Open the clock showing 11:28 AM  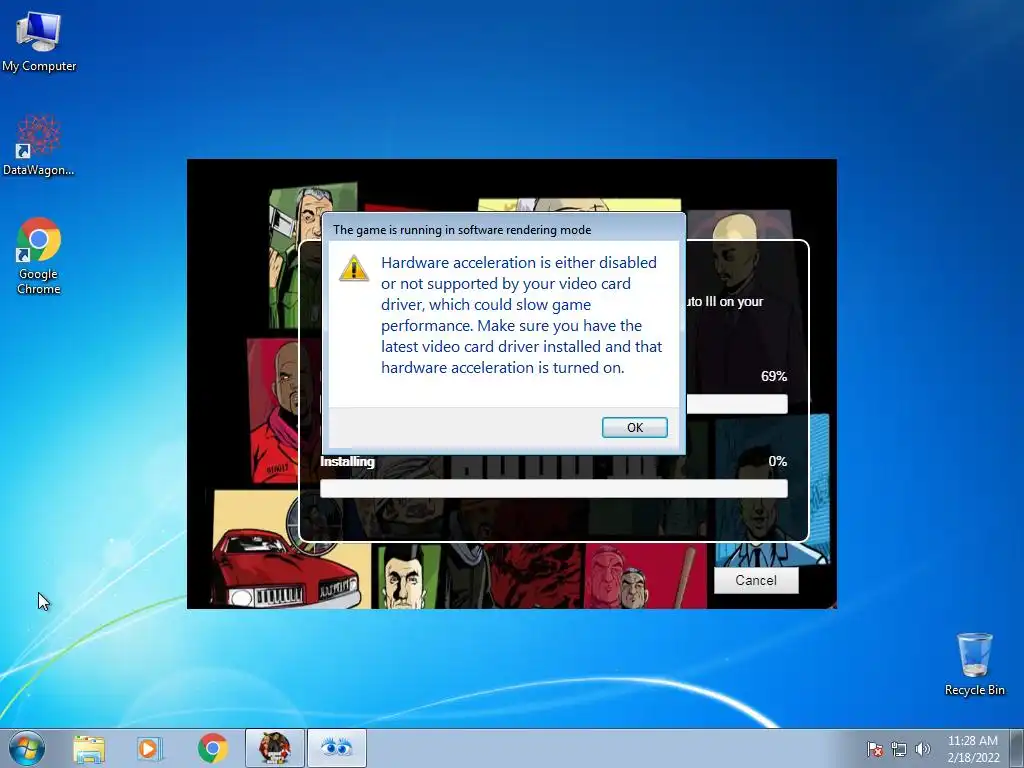(x=973, y=748)
